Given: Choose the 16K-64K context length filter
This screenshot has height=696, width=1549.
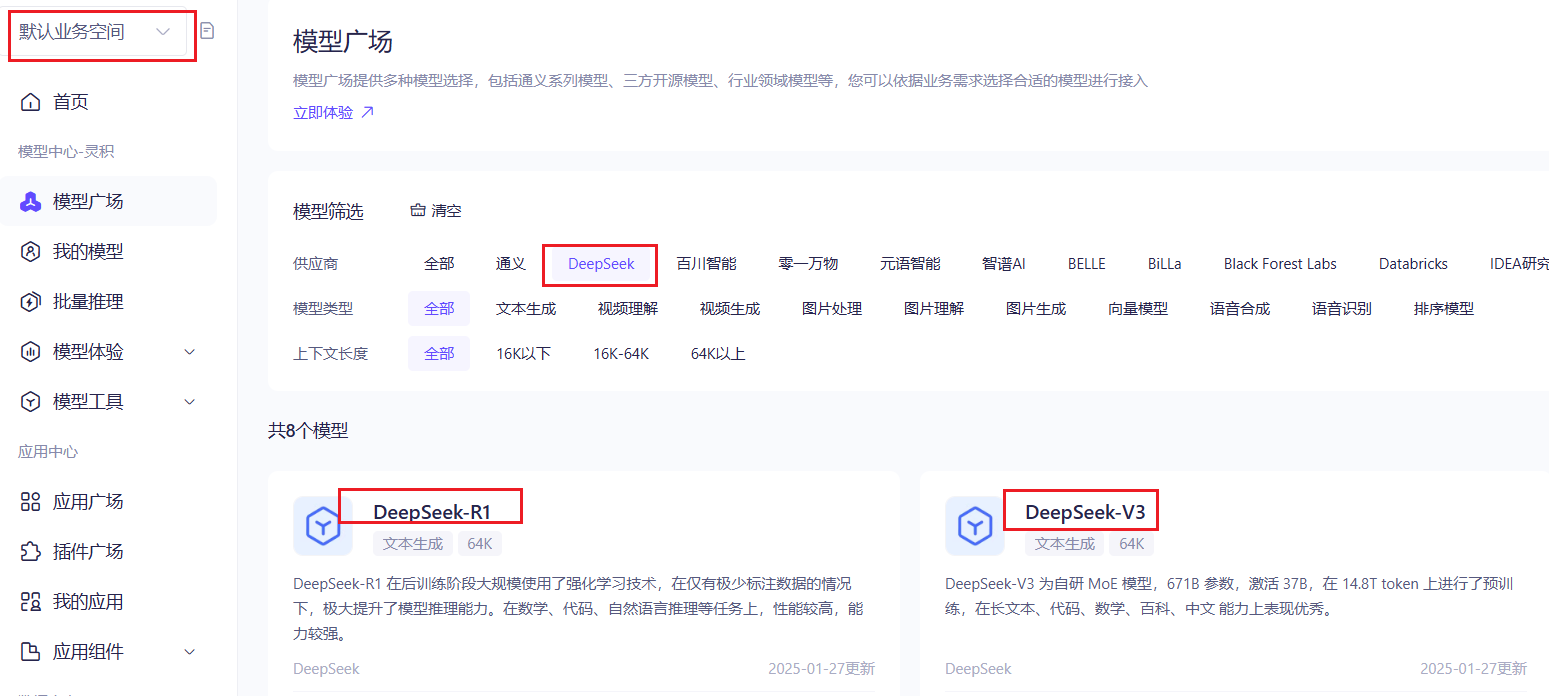Looking at the screenshot, I should coord(620,354).
